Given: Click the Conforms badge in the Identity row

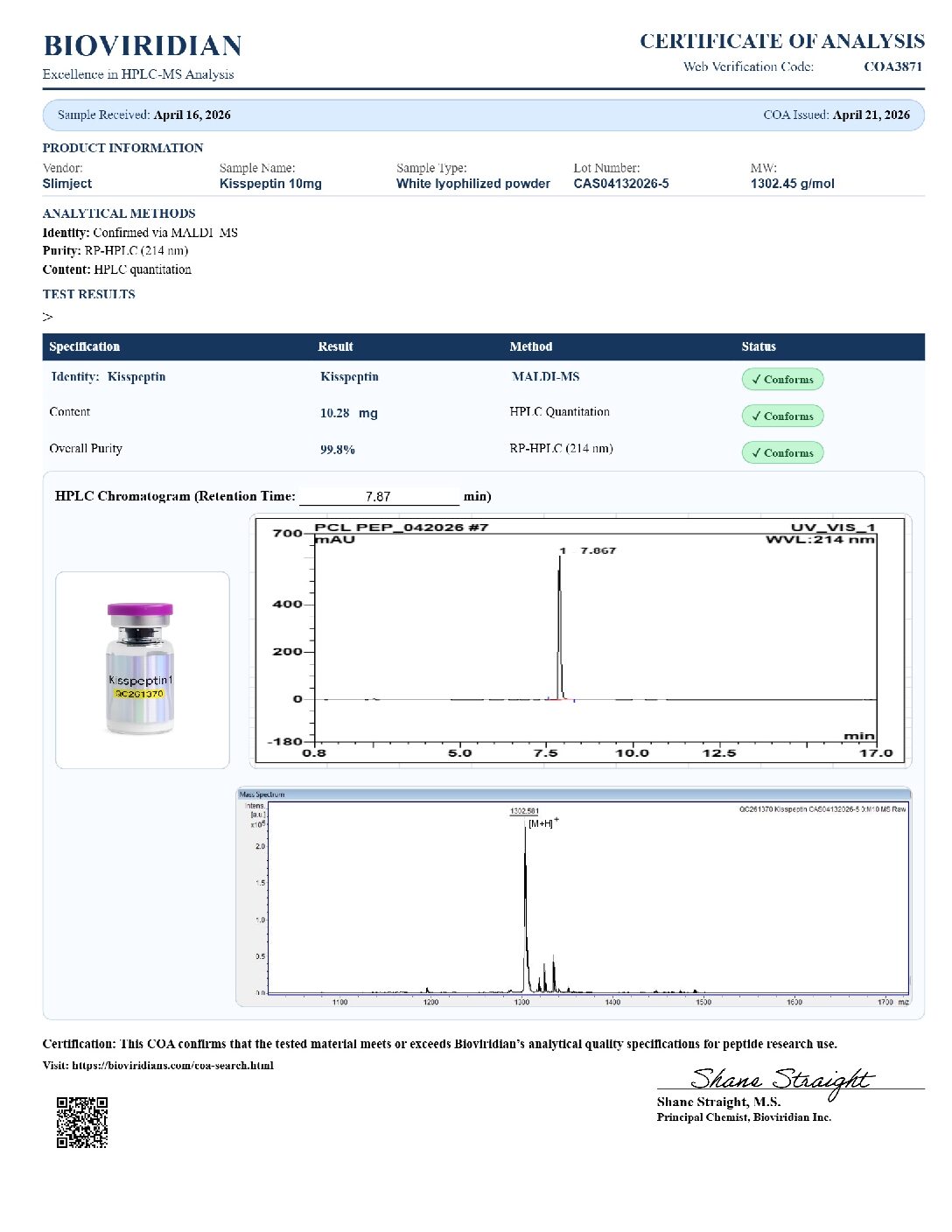Looking at the screenshot, I should click(782, 379).
